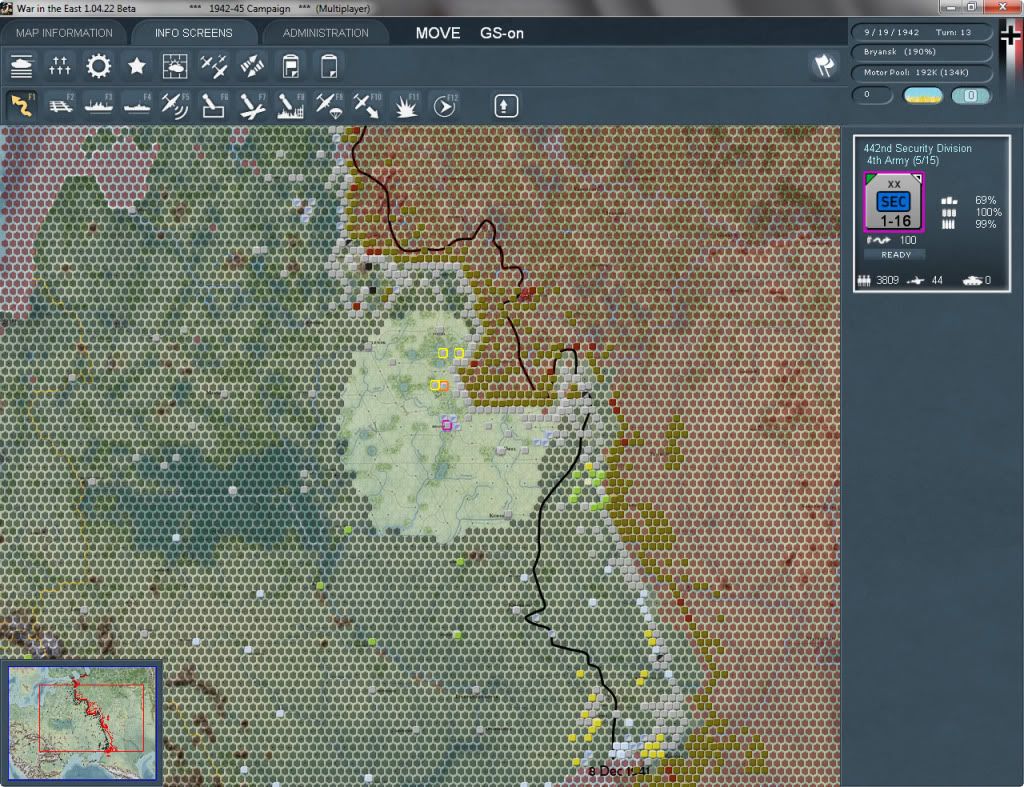Open the three-aircraft air doctrine icon
Image resolution: width=1024 pixels, height=787 pixels.
(x=214, y=66)
